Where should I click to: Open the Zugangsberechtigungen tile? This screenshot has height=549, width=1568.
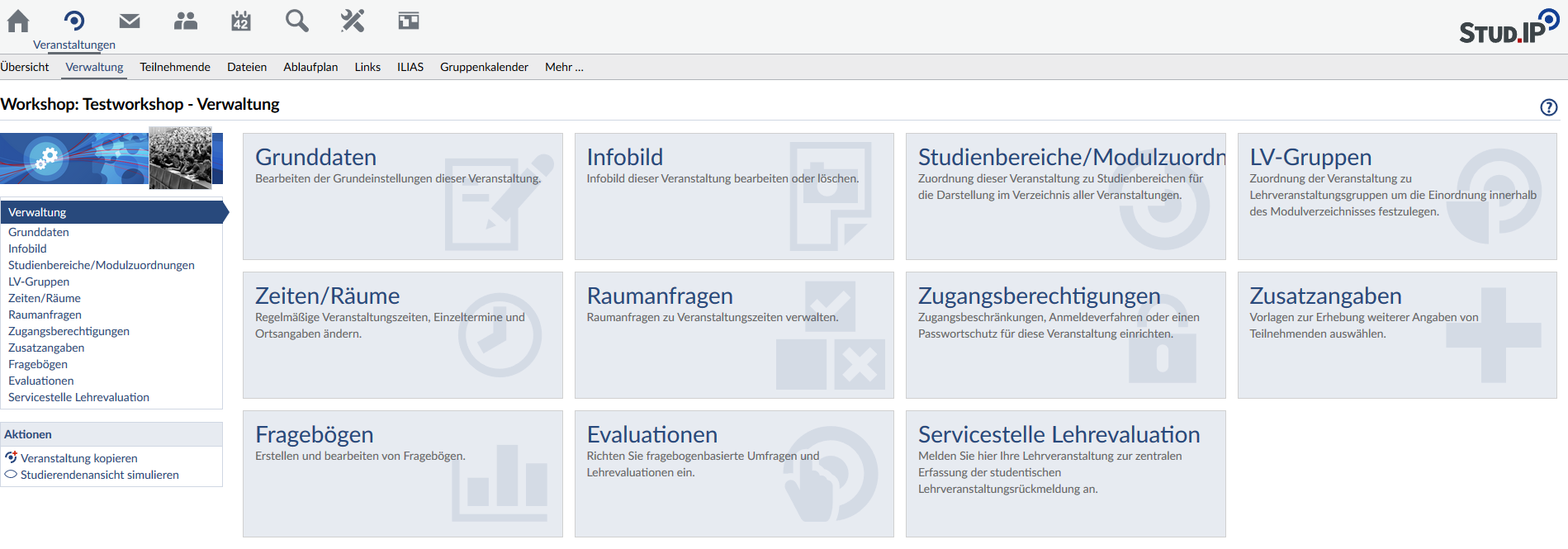(1065, 335)
